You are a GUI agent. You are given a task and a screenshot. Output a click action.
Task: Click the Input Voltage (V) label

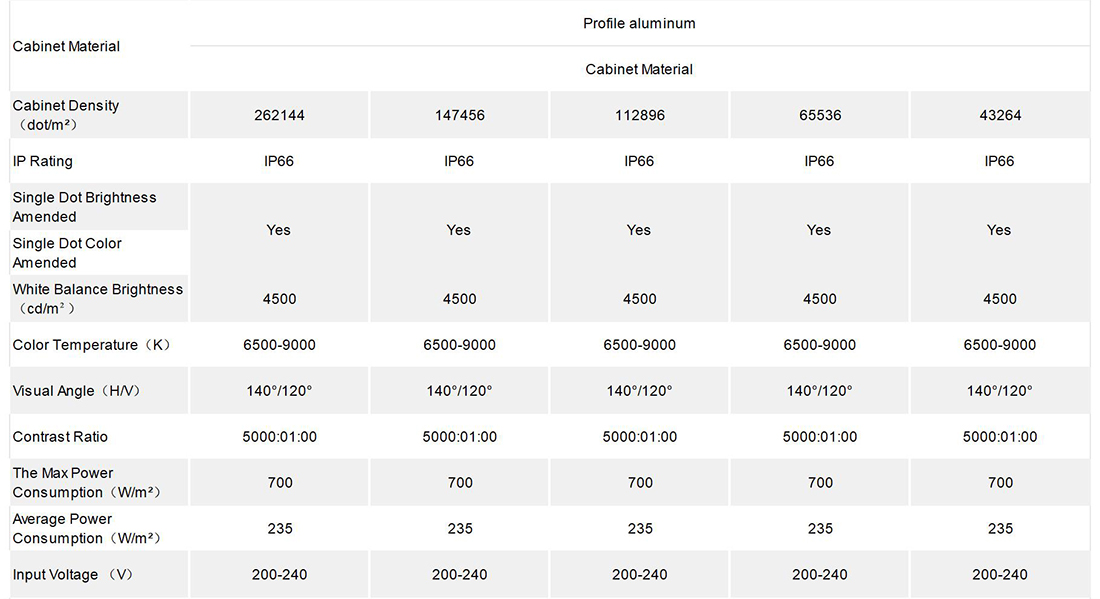click(x=72, y=574)
